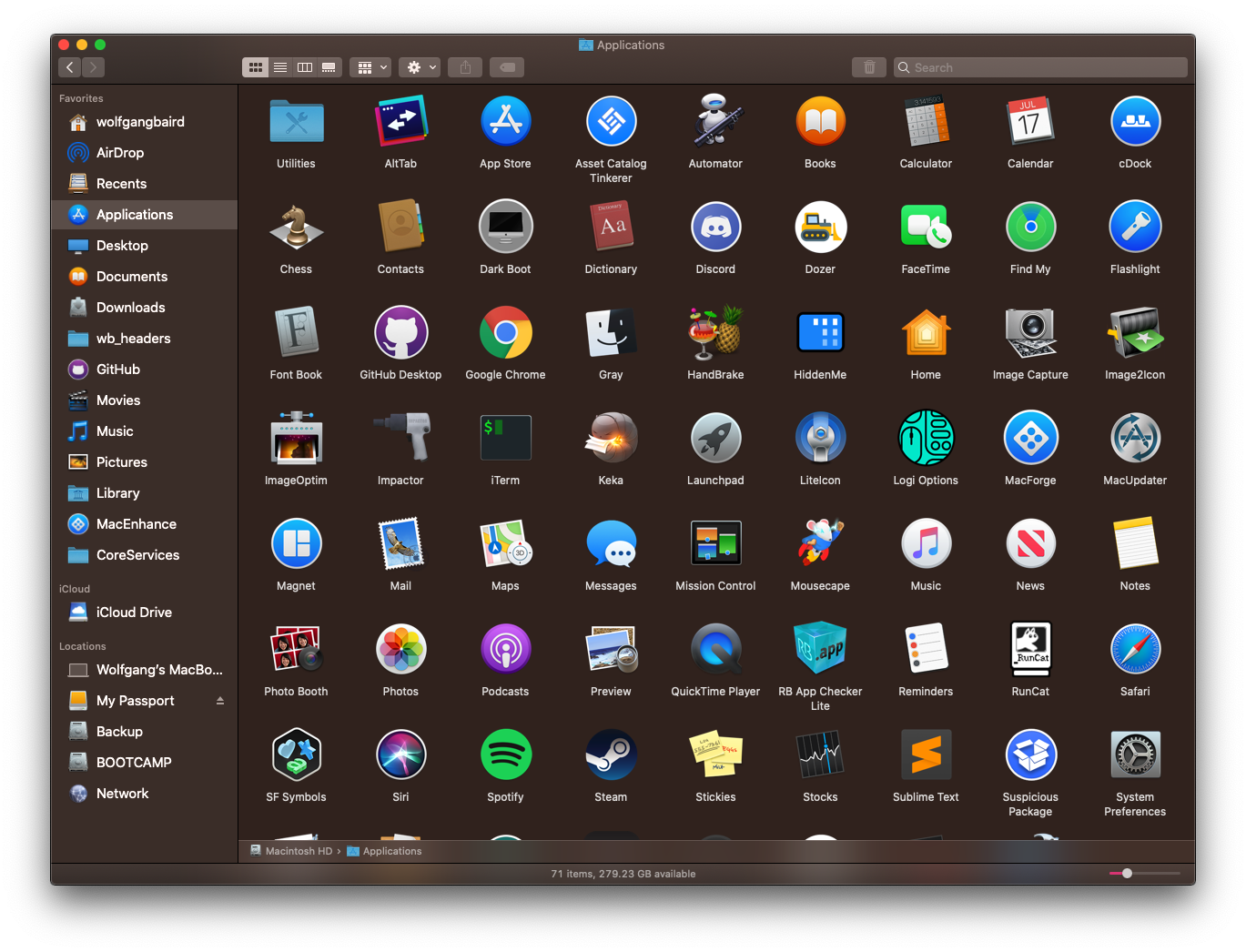
Task: Adjust the icon size slider
Action: [1127, 874]
